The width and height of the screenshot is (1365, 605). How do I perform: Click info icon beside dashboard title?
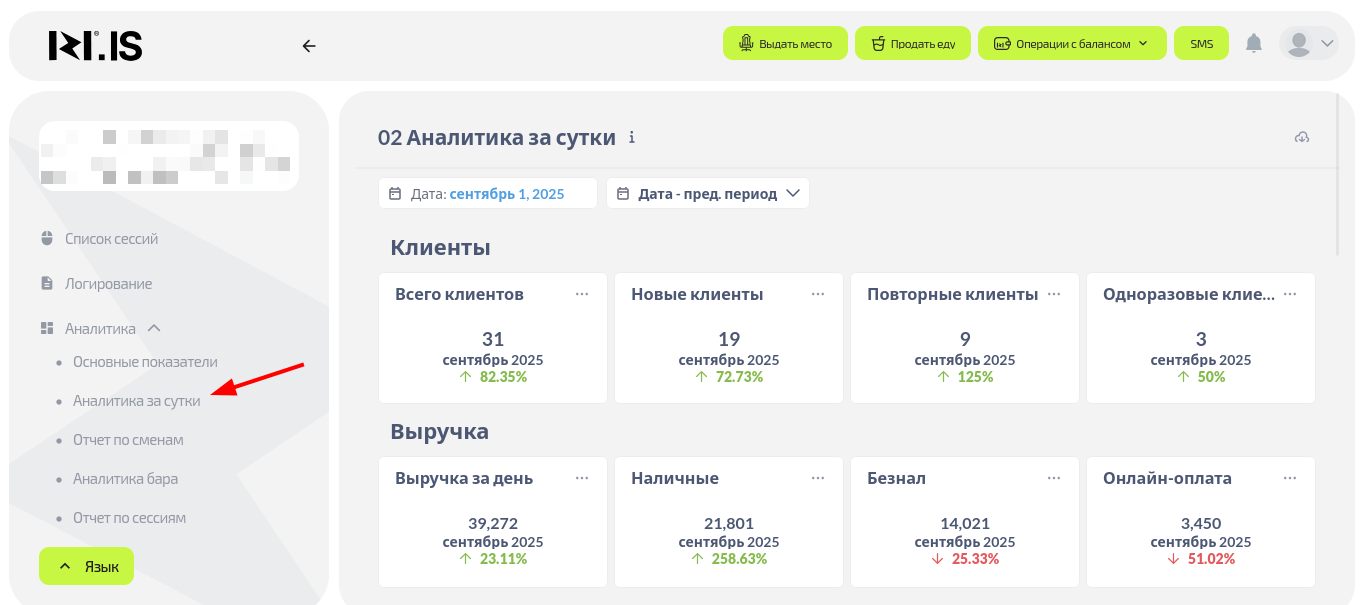[631, 138]
